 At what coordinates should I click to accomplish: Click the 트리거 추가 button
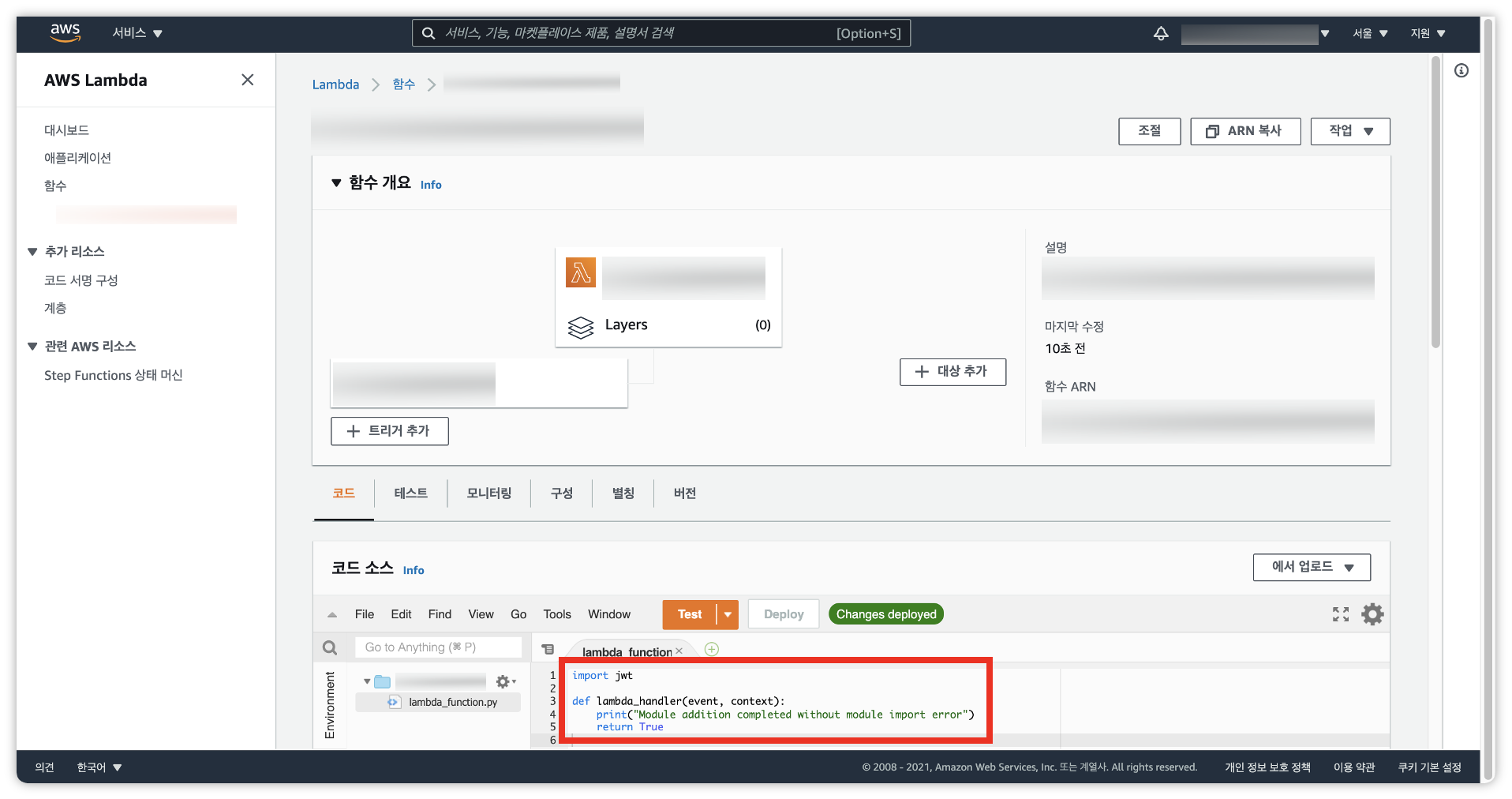(x=390, y=431)
